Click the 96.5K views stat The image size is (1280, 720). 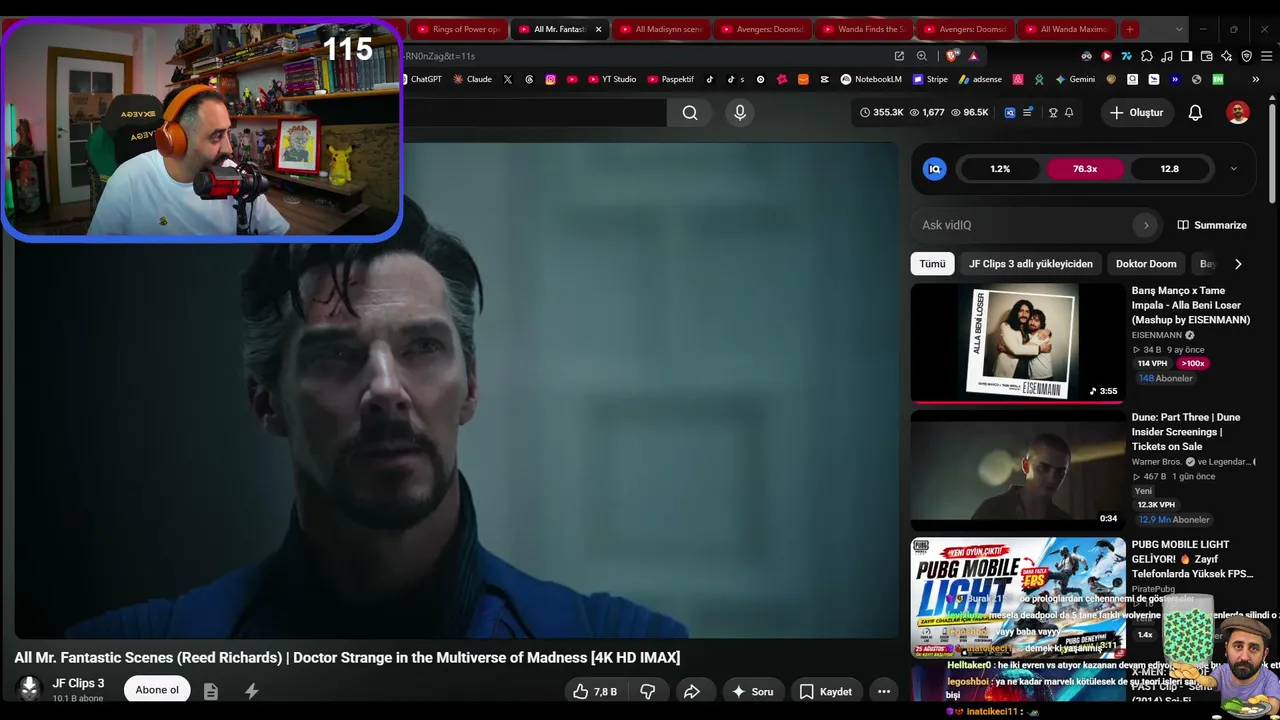[969, 113]
